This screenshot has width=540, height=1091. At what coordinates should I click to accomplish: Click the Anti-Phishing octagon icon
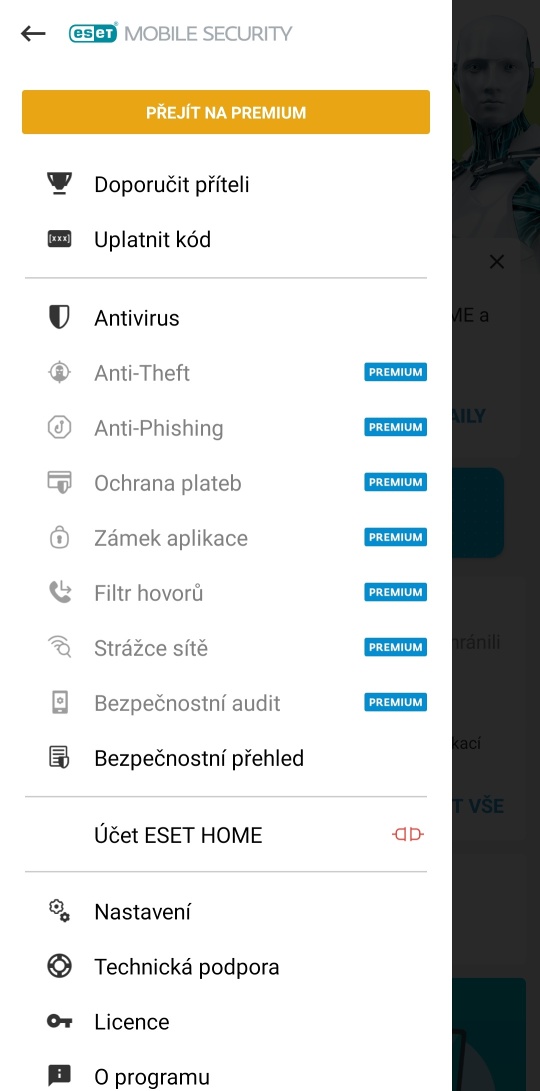click(59, 428)
